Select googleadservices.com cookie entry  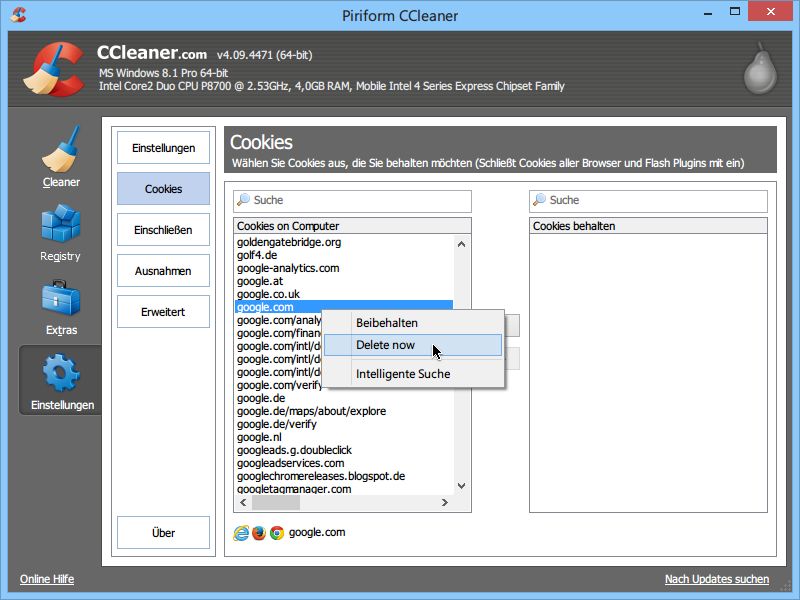point(290,463)
